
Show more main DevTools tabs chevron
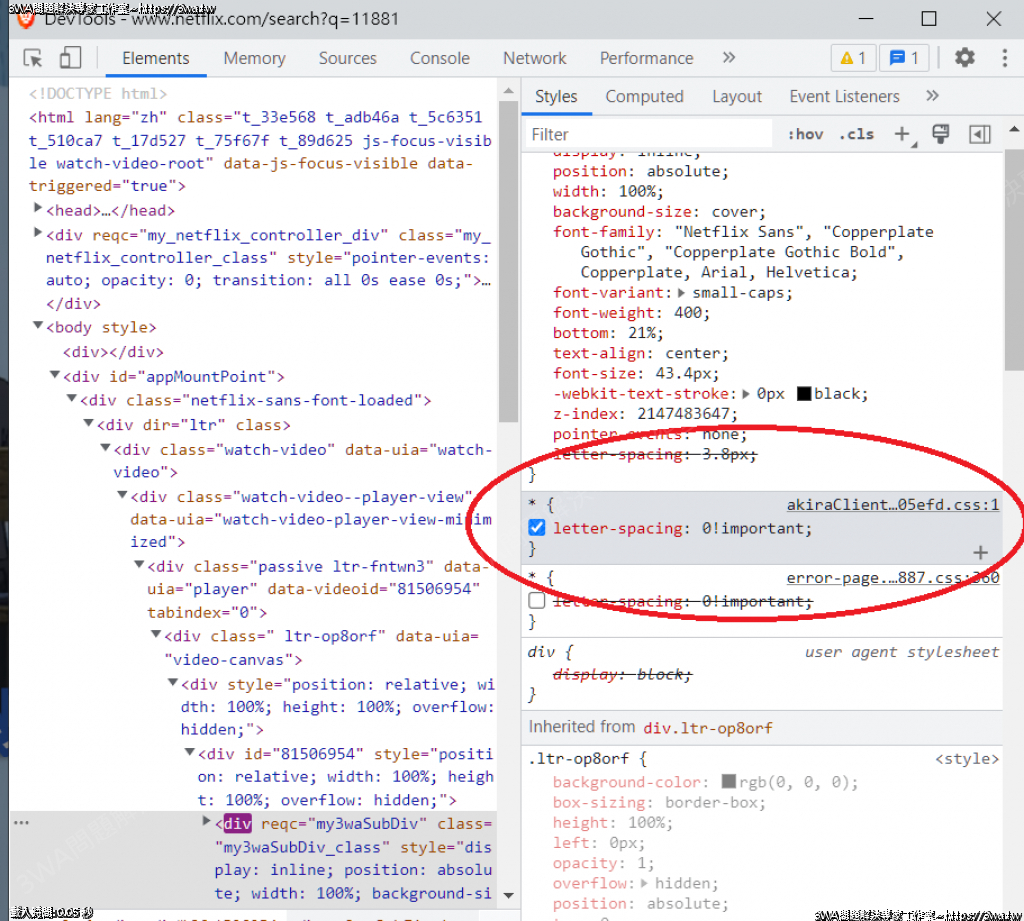tap(729, 58)
